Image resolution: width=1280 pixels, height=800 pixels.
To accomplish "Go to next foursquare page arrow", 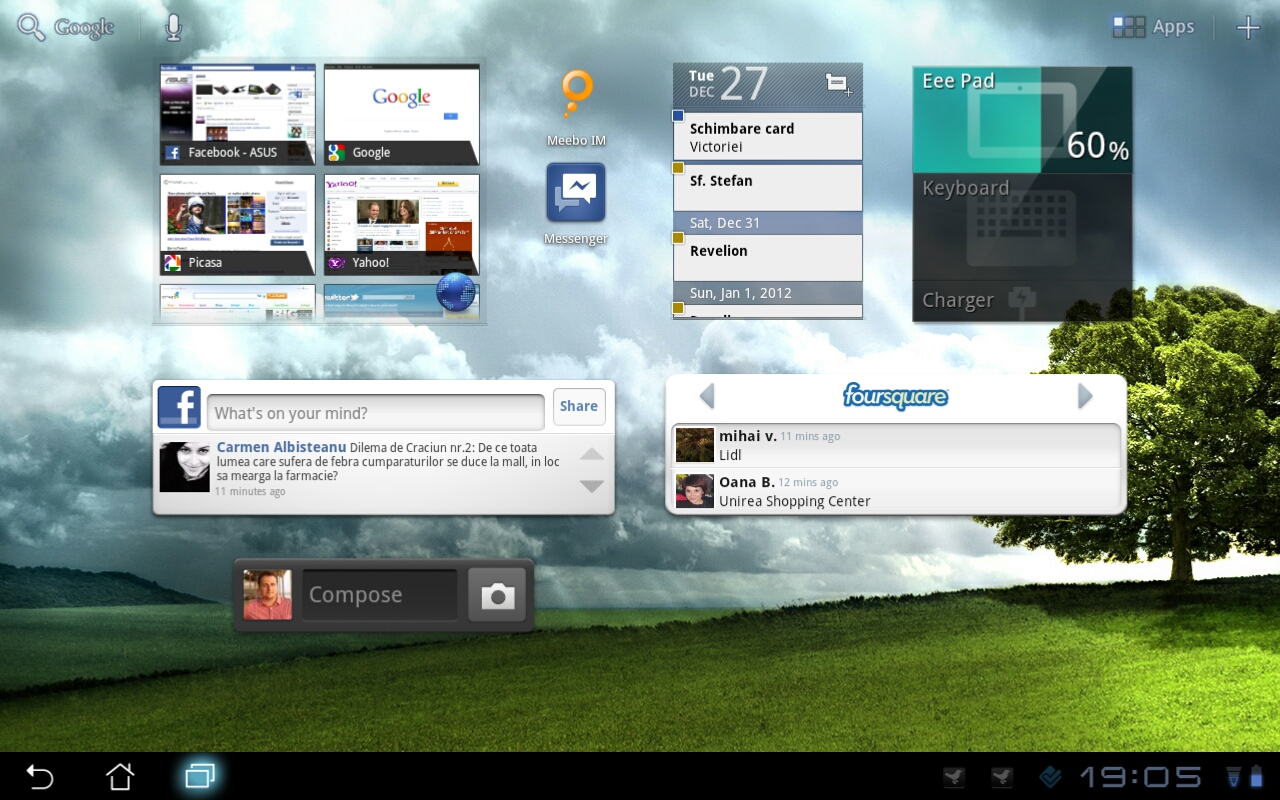I will pyautogui.click(x=1085, y=397).
